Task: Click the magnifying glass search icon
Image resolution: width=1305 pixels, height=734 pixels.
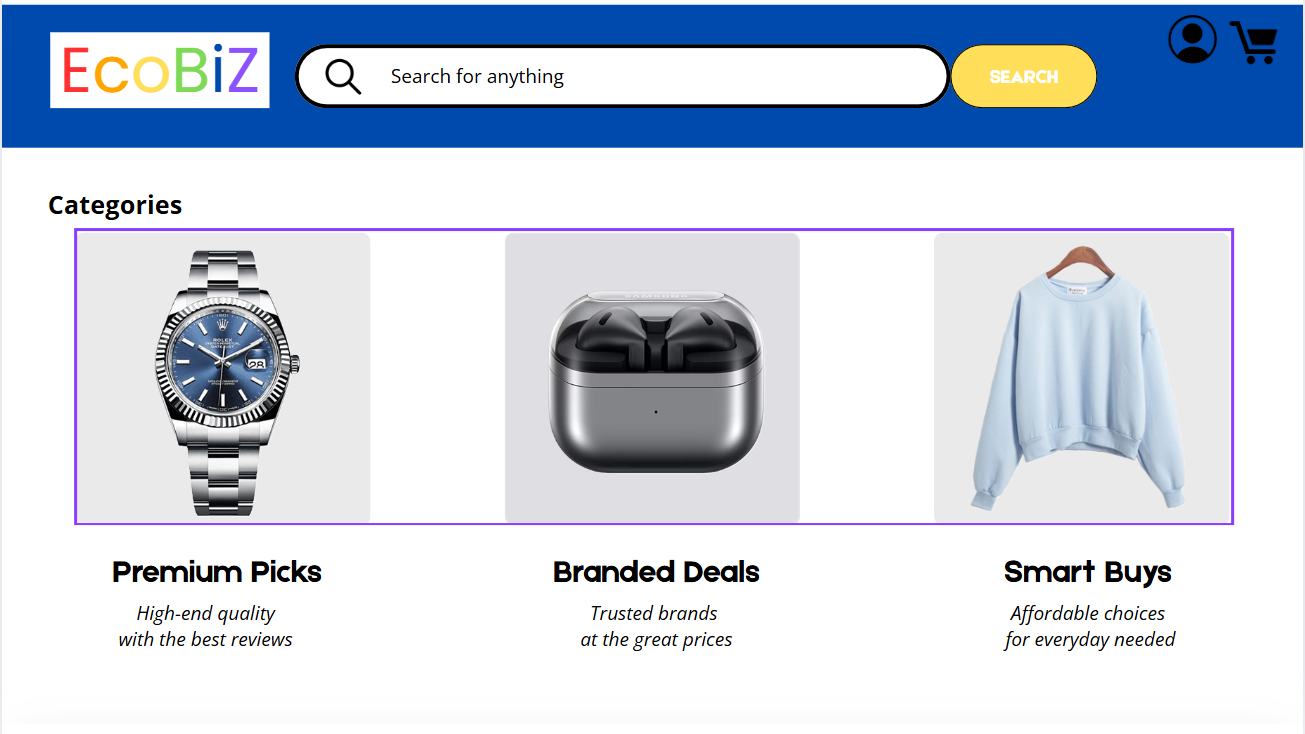Action: coord(343,77)
